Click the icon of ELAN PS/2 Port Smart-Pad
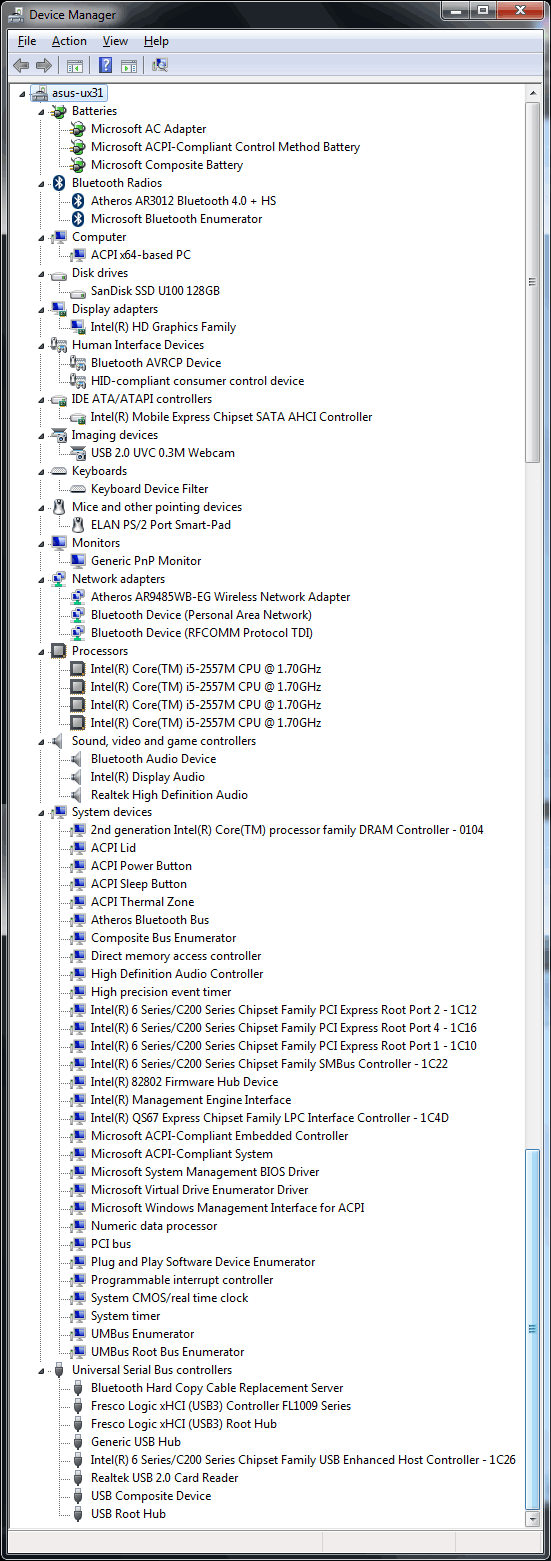551x1561 pixels. 78,525
